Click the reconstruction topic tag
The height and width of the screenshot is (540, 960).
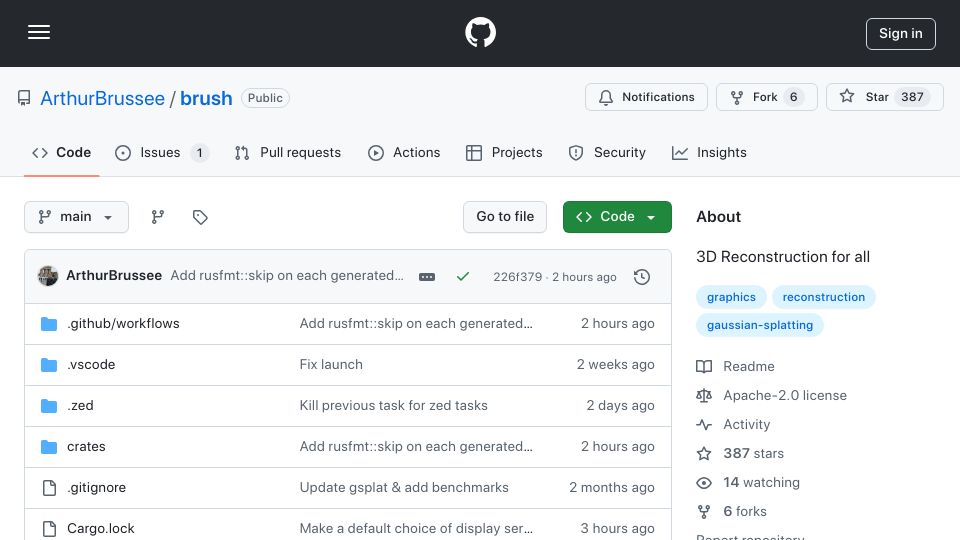click(x=823, y=297)
